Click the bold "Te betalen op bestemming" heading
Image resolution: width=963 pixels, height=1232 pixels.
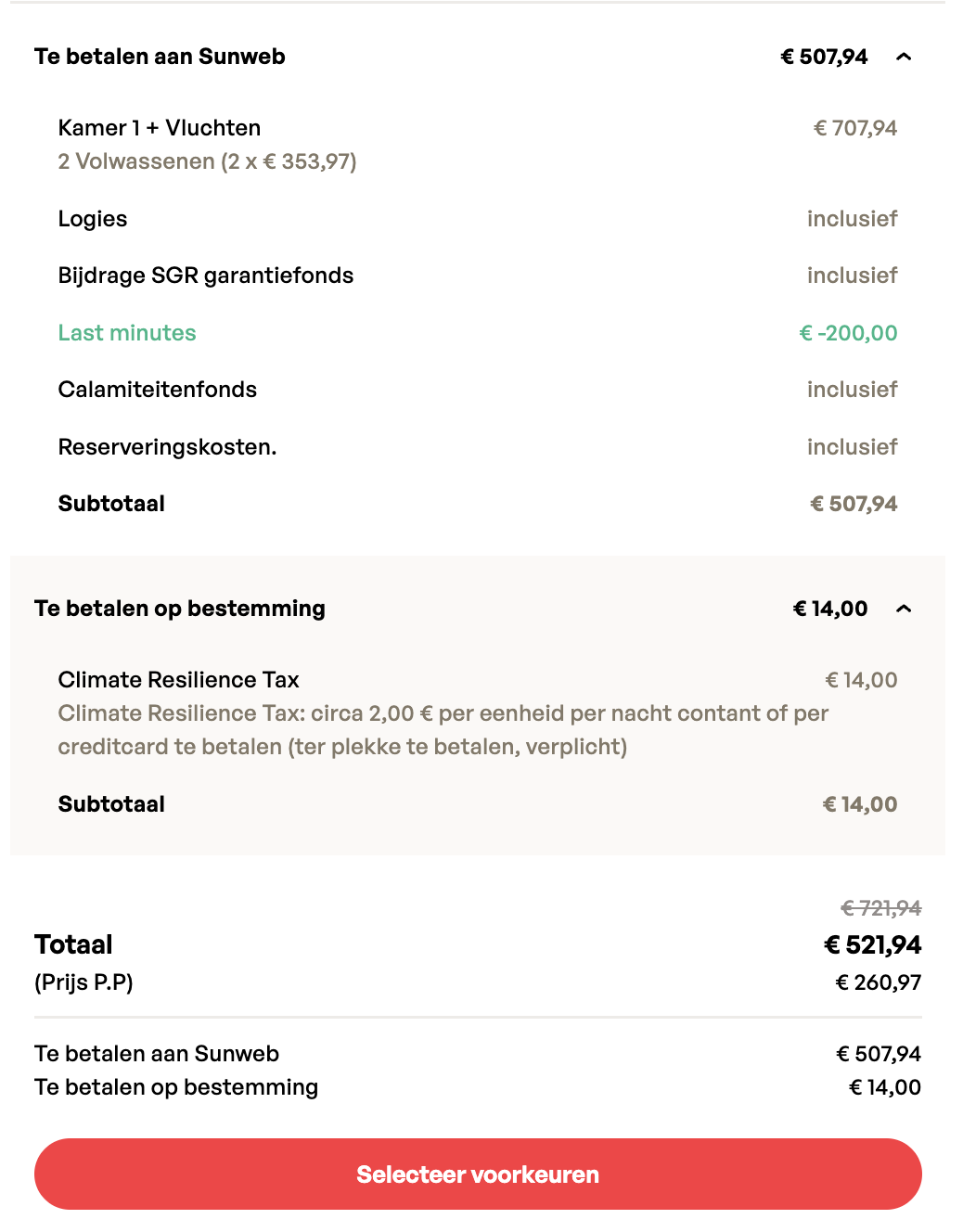click(180, 609)
